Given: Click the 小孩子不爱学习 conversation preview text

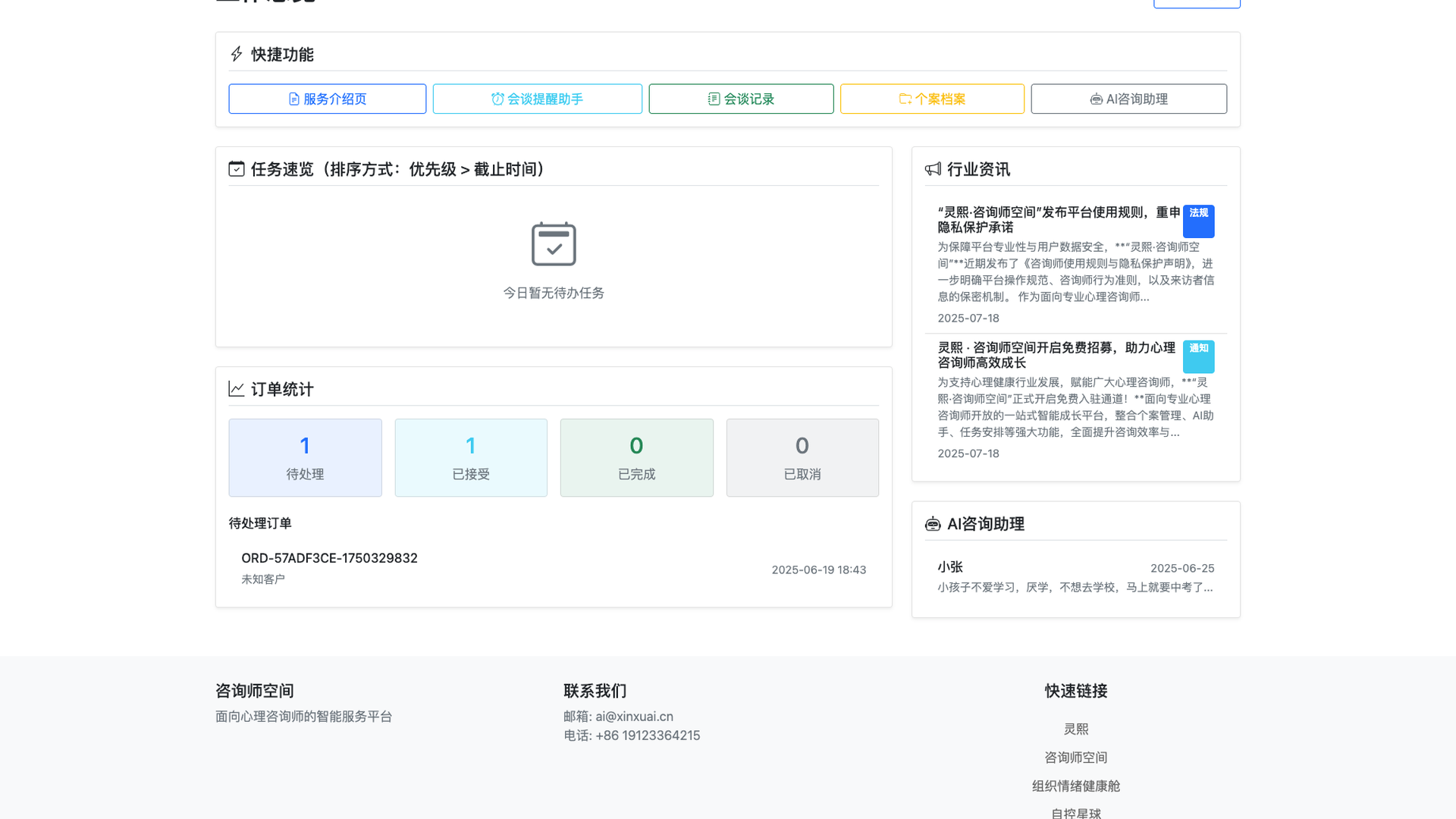Looking at the screenshot, I should 1075,588.
